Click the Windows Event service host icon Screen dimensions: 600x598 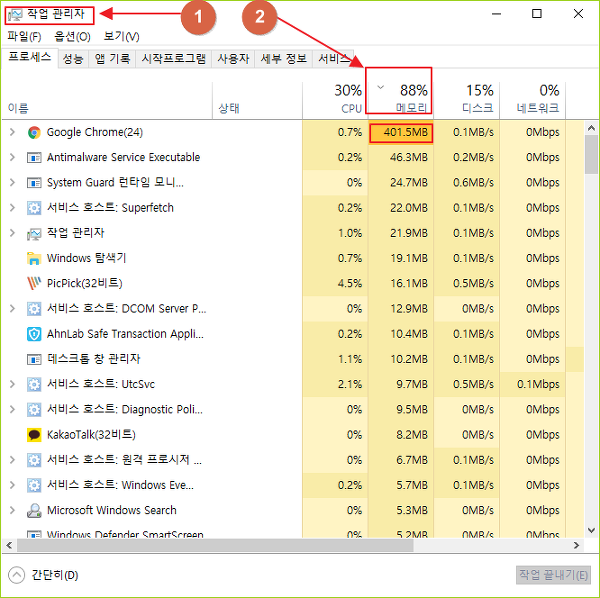click(34, 485)
